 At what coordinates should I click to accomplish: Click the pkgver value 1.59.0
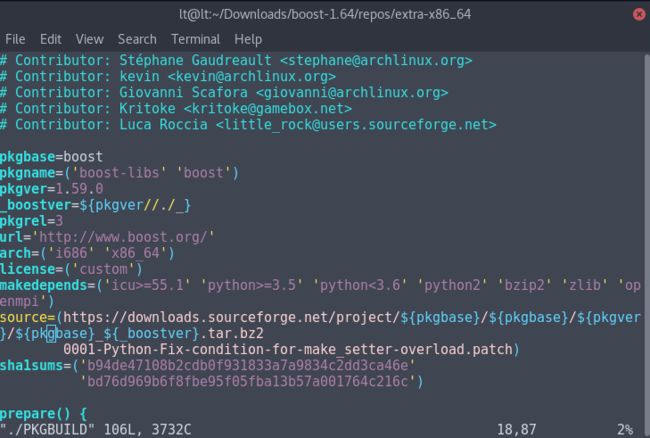click(79, 189)
